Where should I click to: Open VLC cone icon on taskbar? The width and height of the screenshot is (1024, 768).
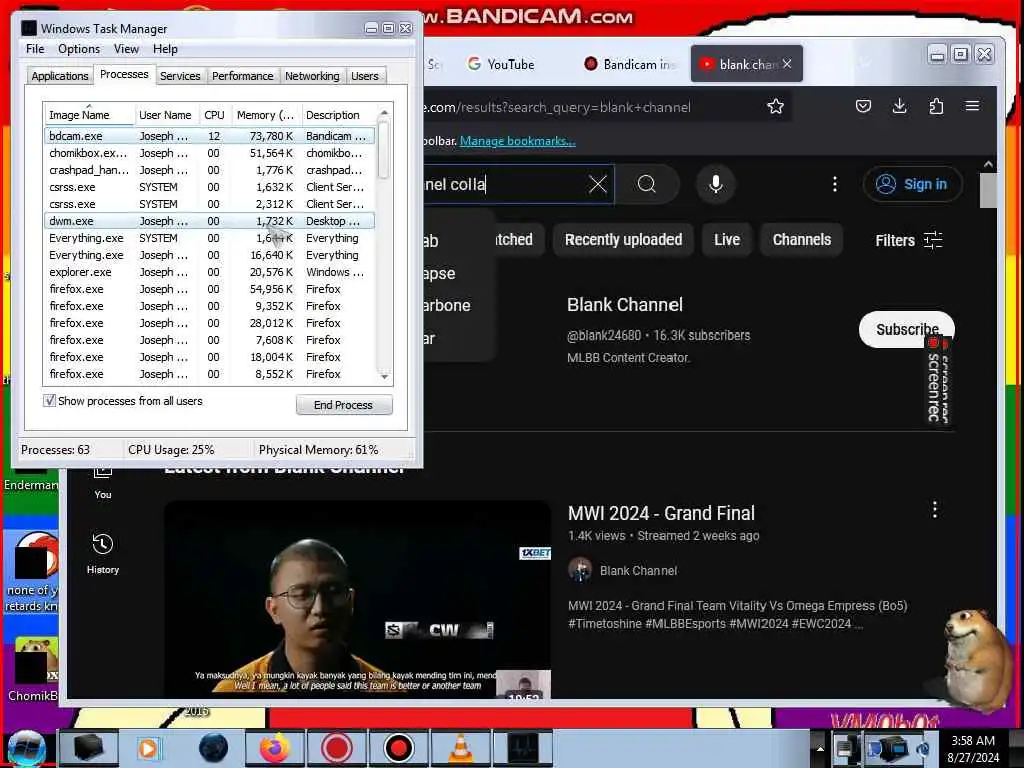click(460, 748)
